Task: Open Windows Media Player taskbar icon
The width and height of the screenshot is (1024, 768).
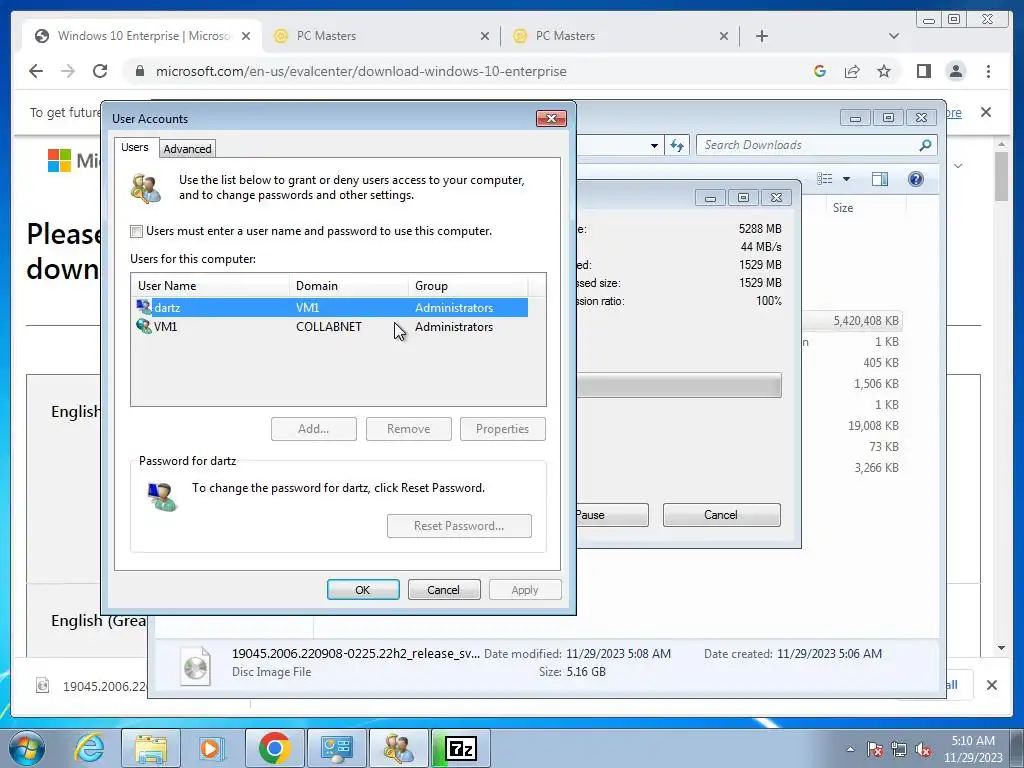Action: click(x=212, y=748)
